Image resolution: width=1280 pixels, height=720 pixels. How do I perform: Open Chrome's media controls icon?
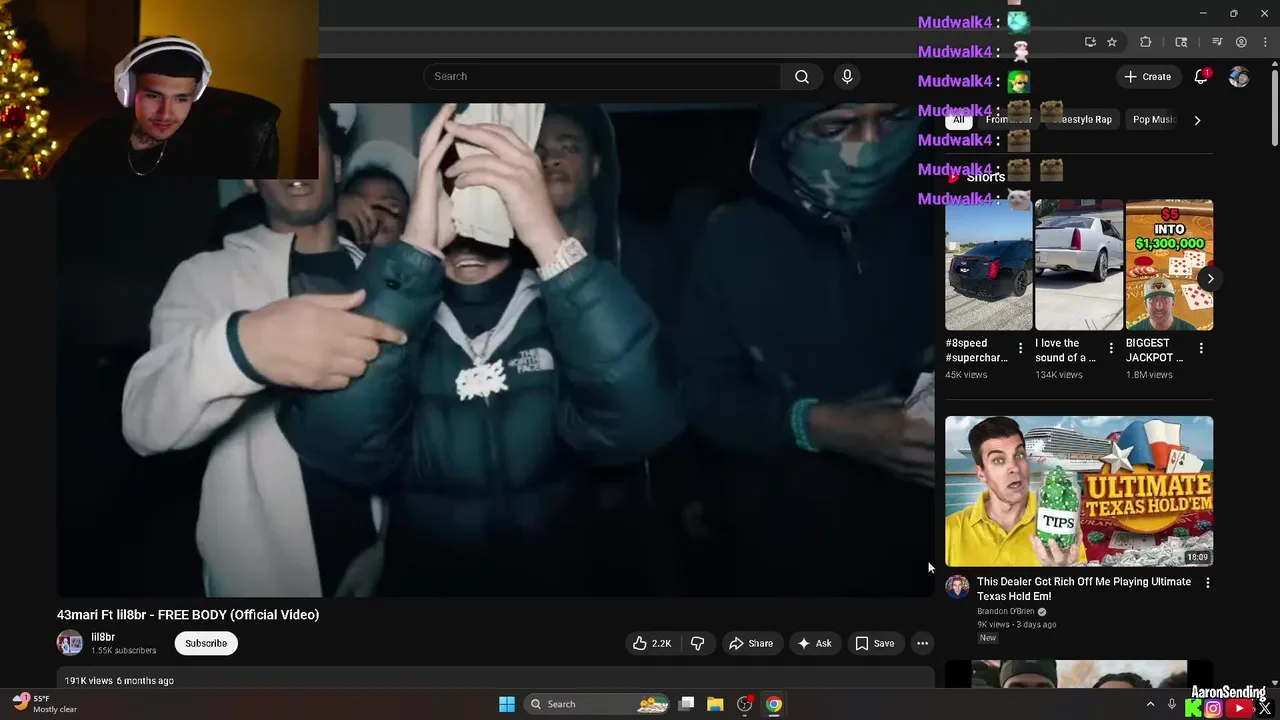coord(1217,42)
